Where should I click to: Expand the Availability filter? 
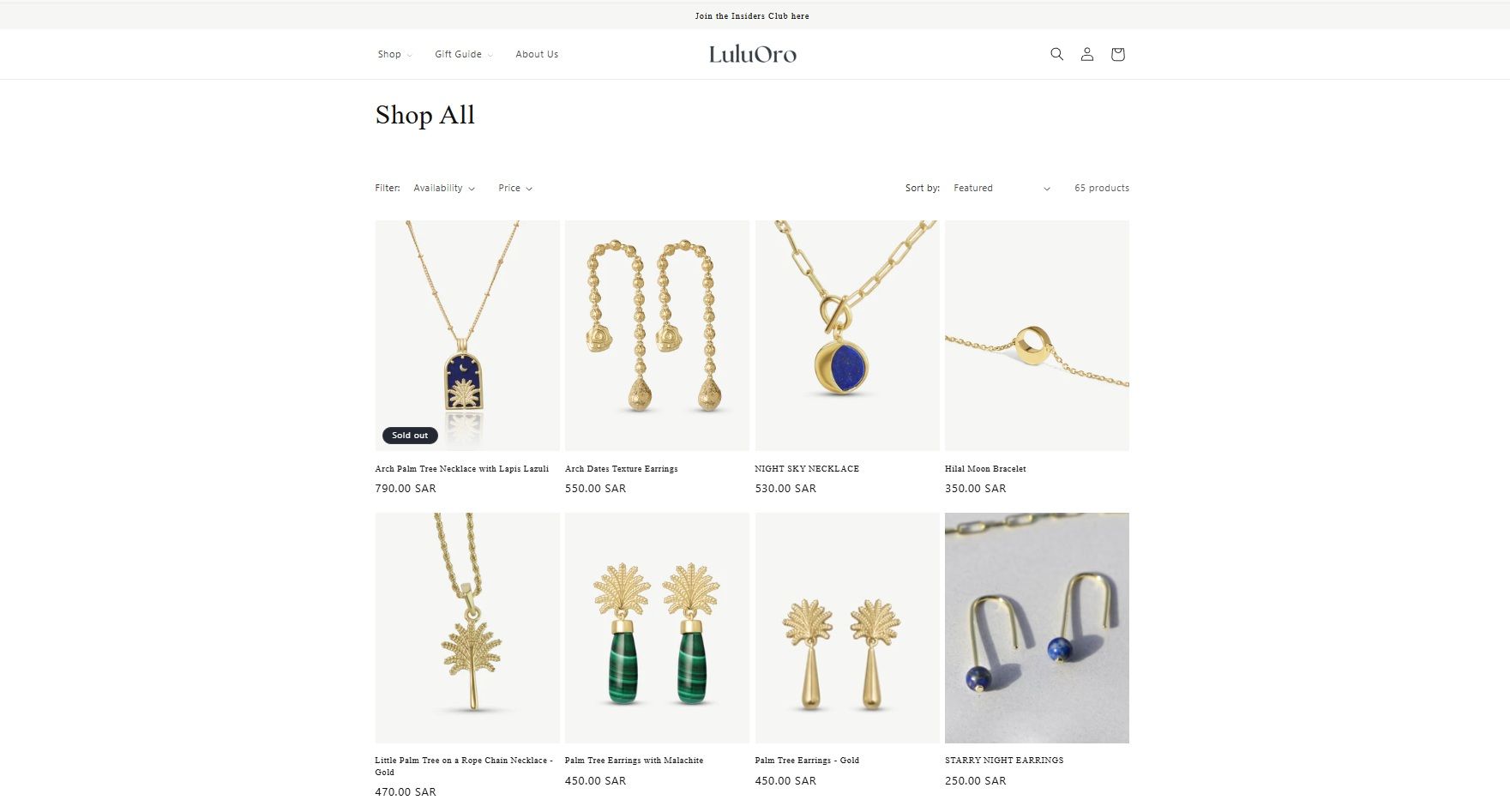click(x=444, y=188)
